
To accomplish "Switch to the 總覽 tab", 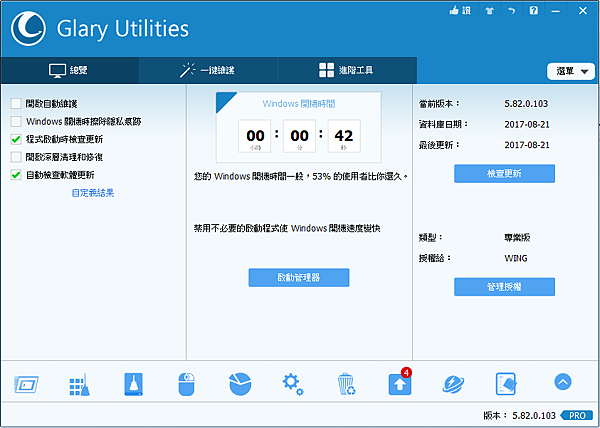I will pyautogui.click(x=69, y=70).
